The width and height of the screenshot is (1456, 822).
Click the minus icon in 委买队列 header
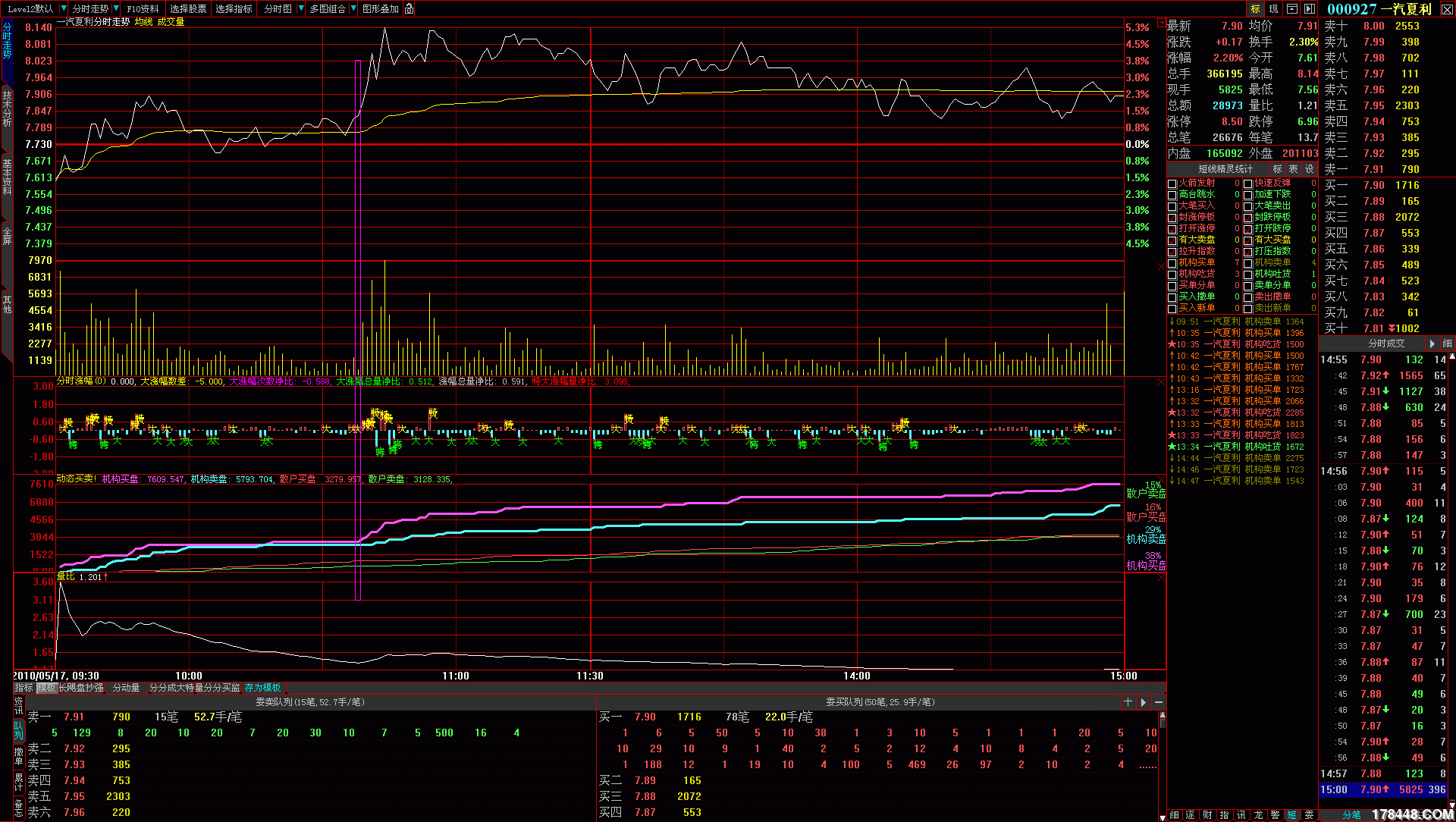(1159, 702)
